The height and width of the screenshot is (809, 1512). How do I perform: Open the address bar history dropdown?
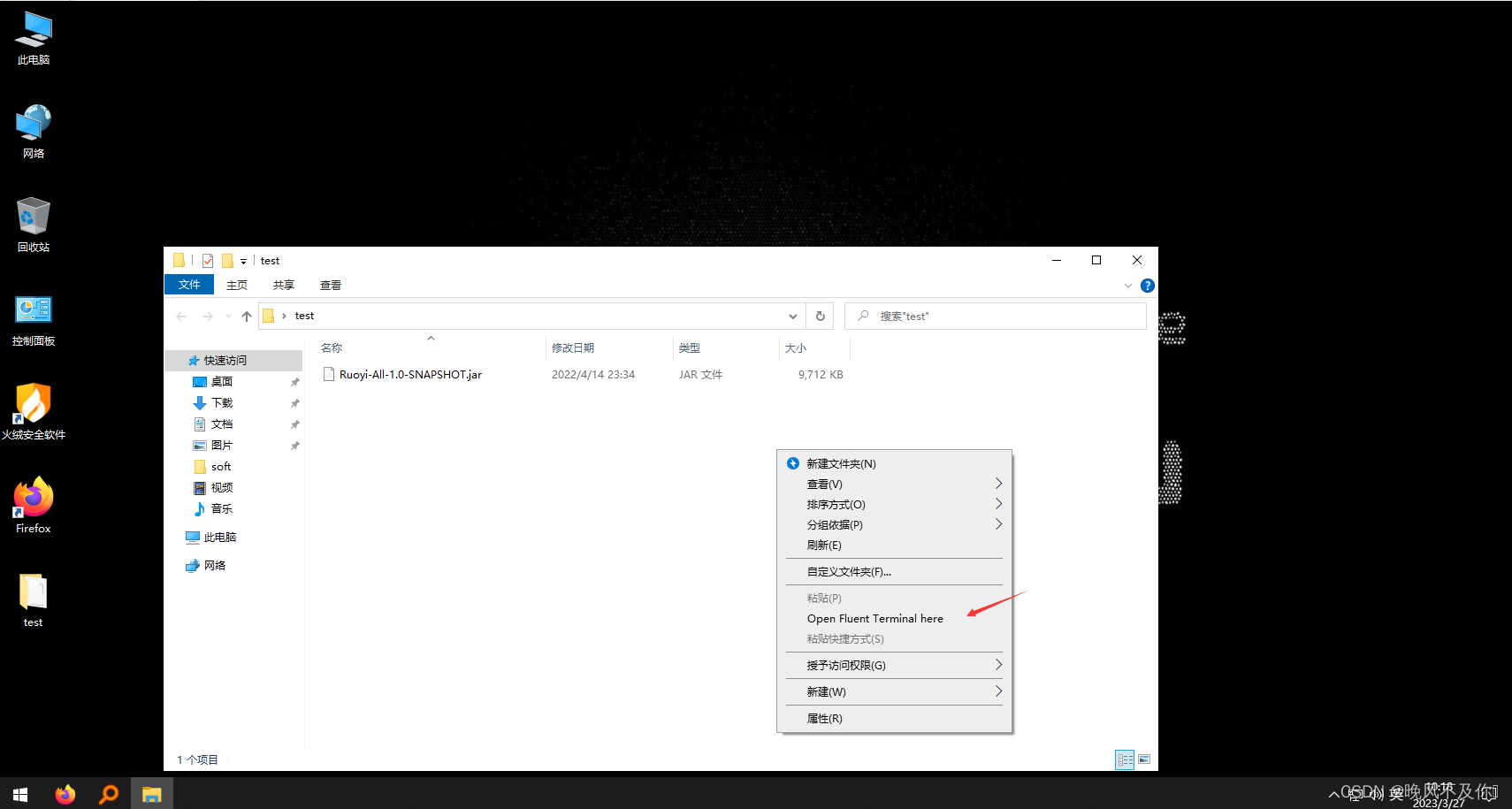(793, 316)
